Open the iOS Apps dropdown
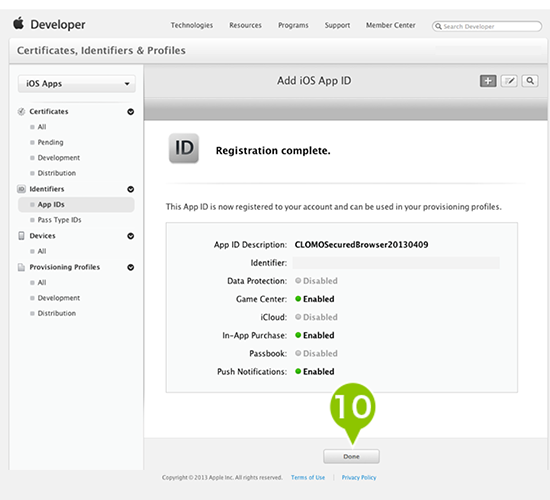550x500 pixels. pos(76,84)
